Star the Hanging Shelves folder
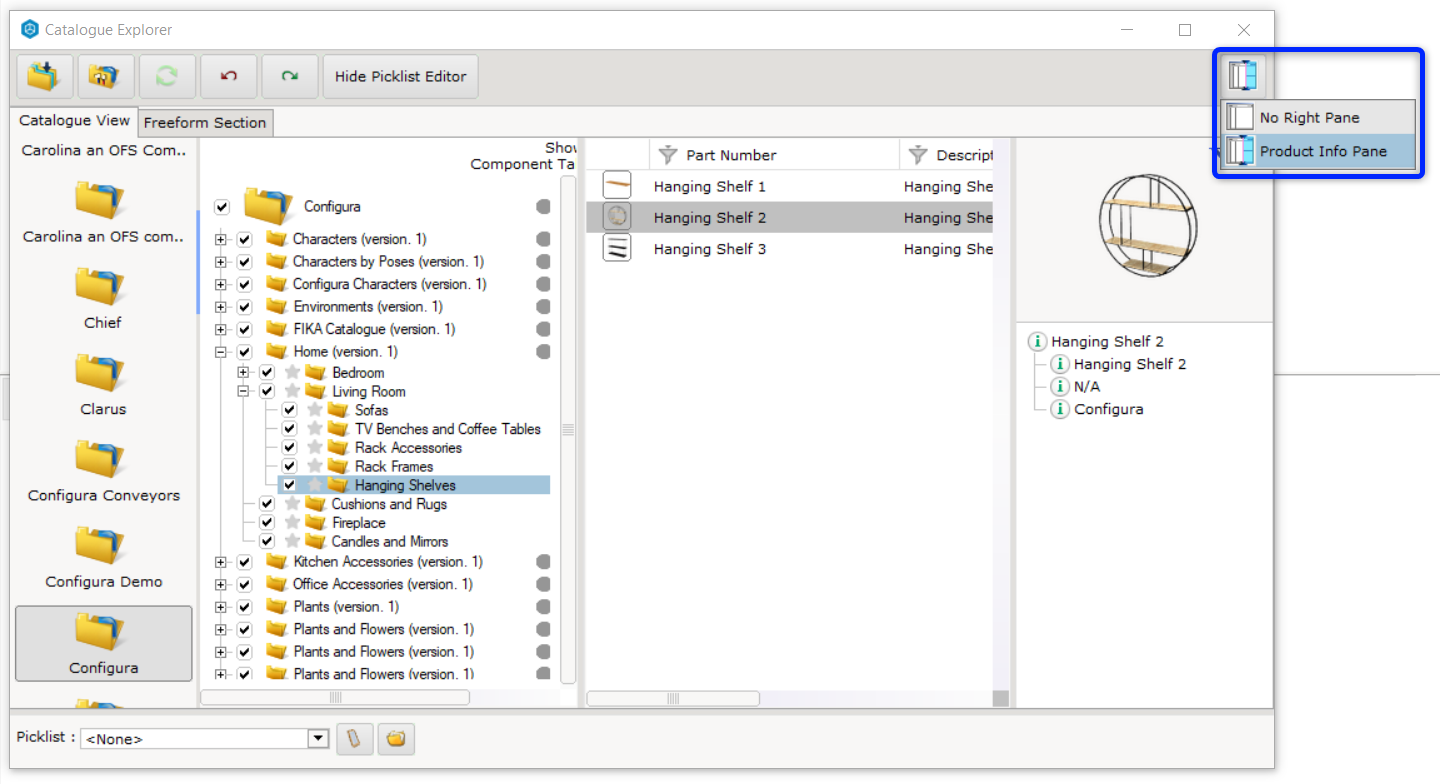The height and width of the screenshot is (784, 1440). (314, 485)
